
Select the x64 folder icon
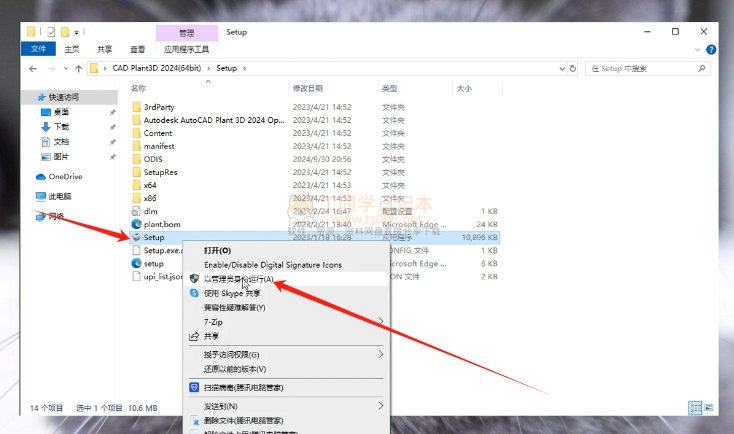click(136, 185)
